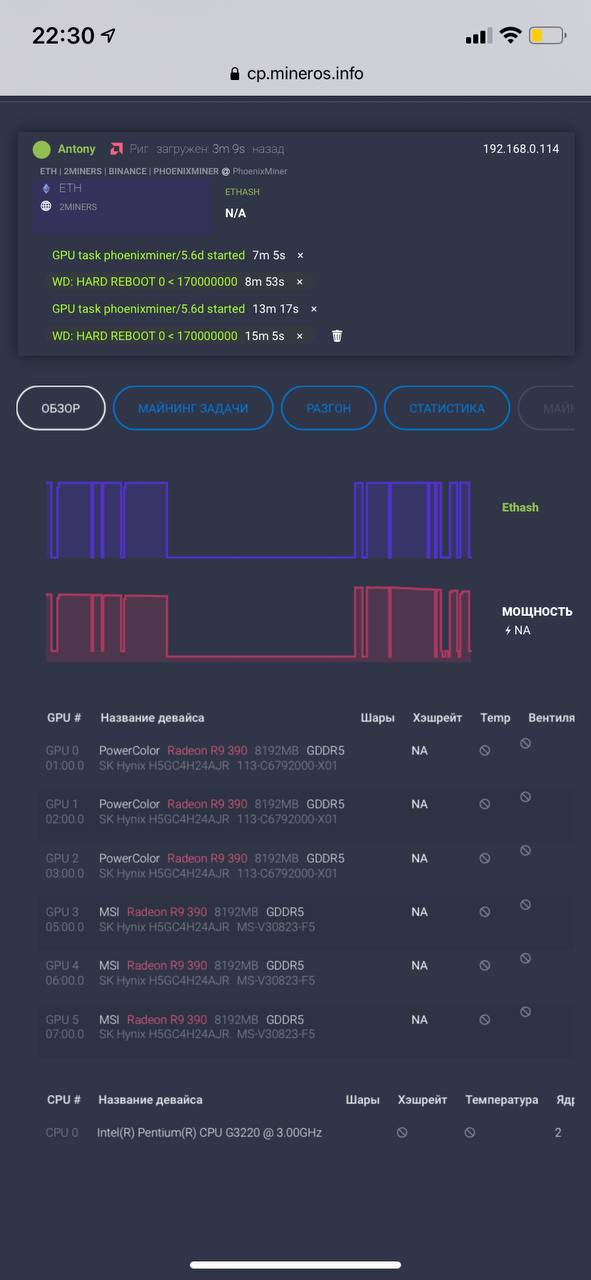Click the GPU 1 fan unavailable icon
591x1280 pixels.
525,797
